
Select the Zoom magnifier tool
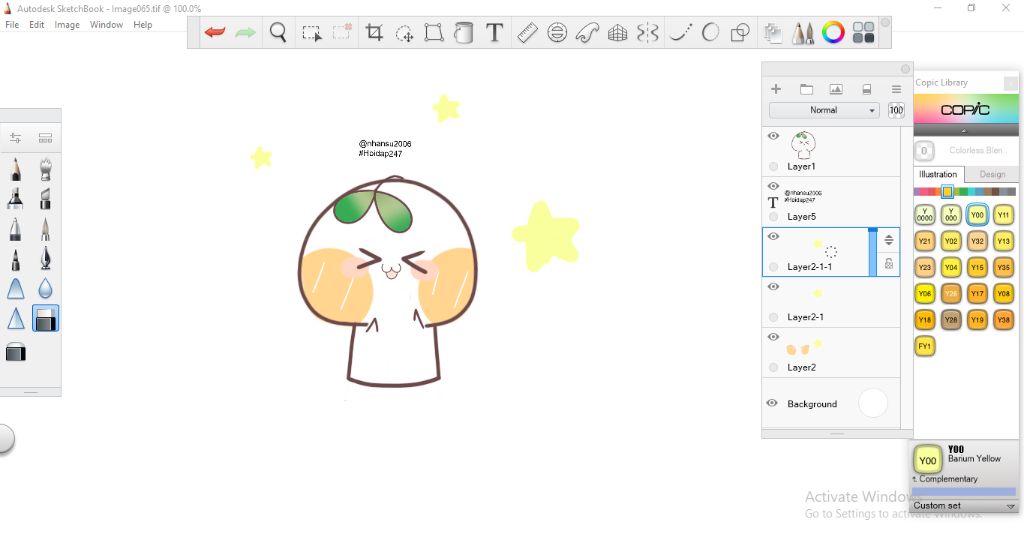coord(278,33)
